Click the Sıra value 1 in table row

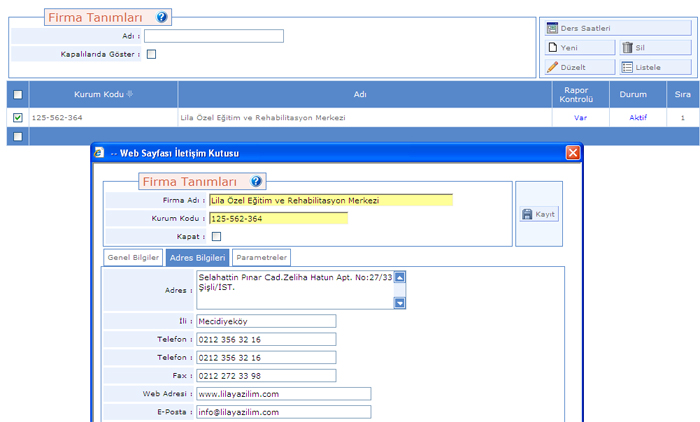(x=683, y=118)
